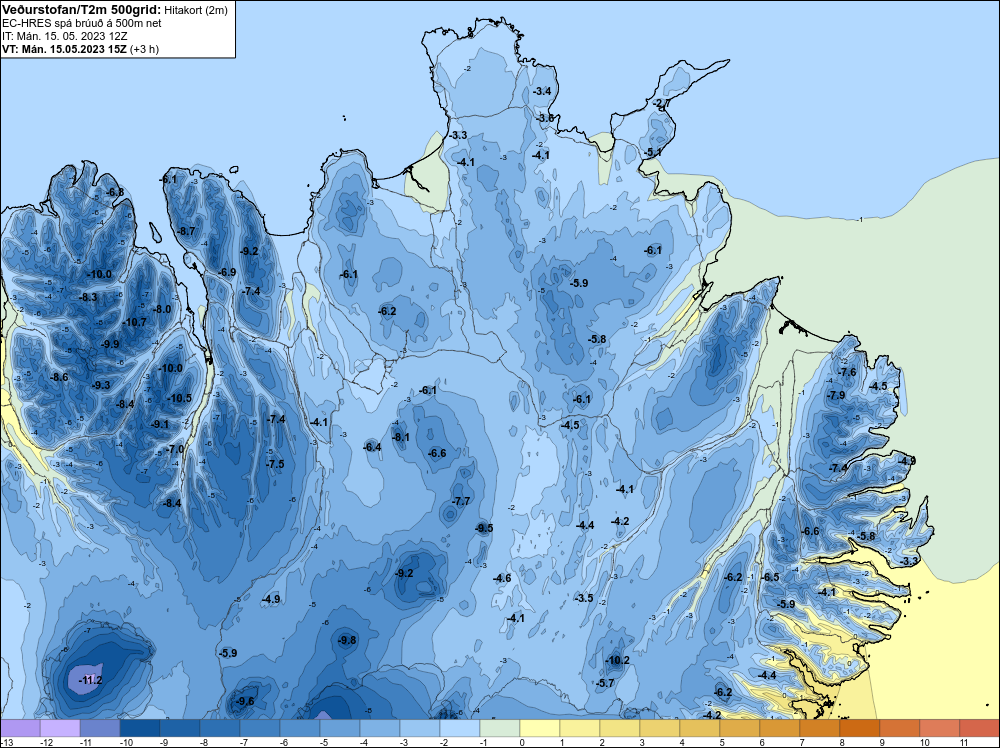Click the -9.6 temperature label
1000x748 pixels.
(245, 701)
